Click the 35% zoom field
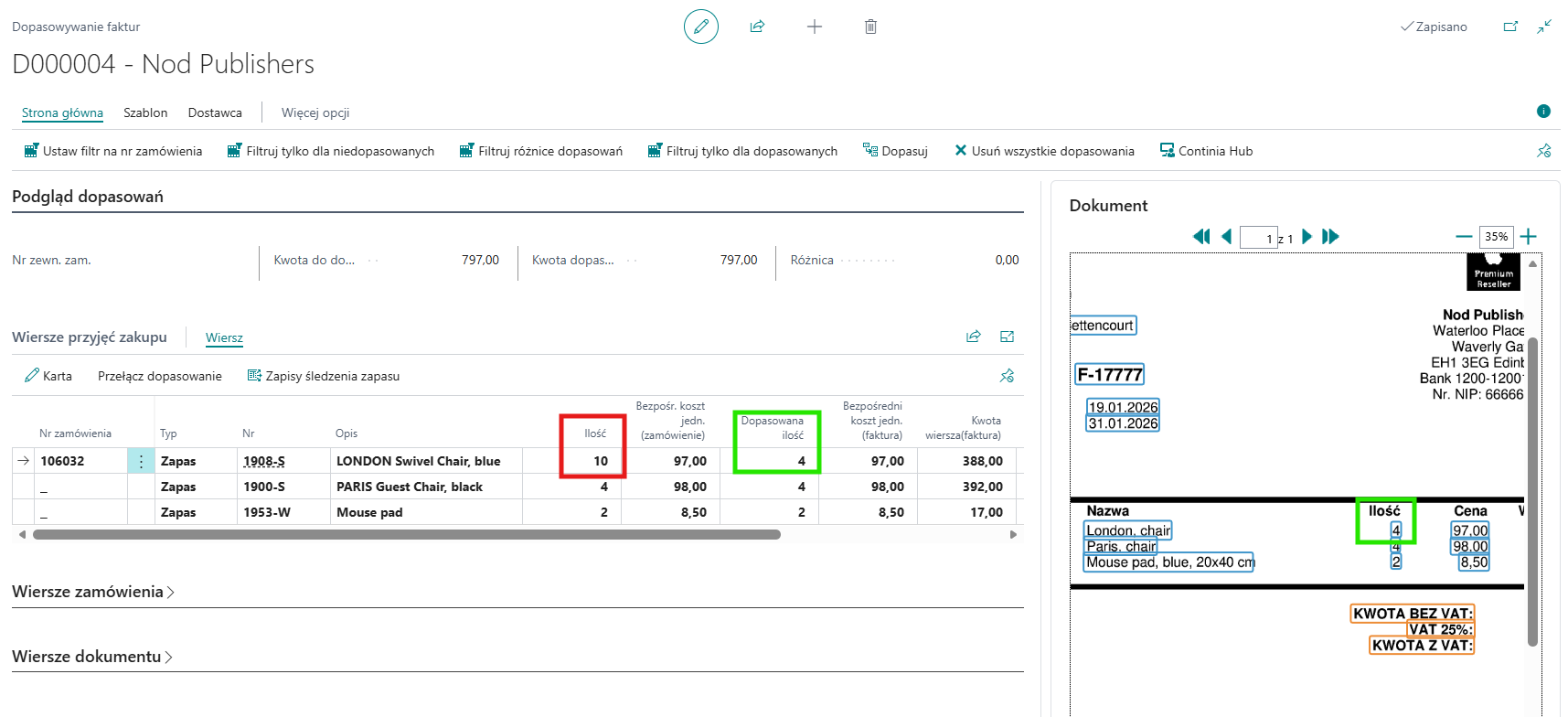The width and height of the screenshot is (1568, 717). [1497, 237]
